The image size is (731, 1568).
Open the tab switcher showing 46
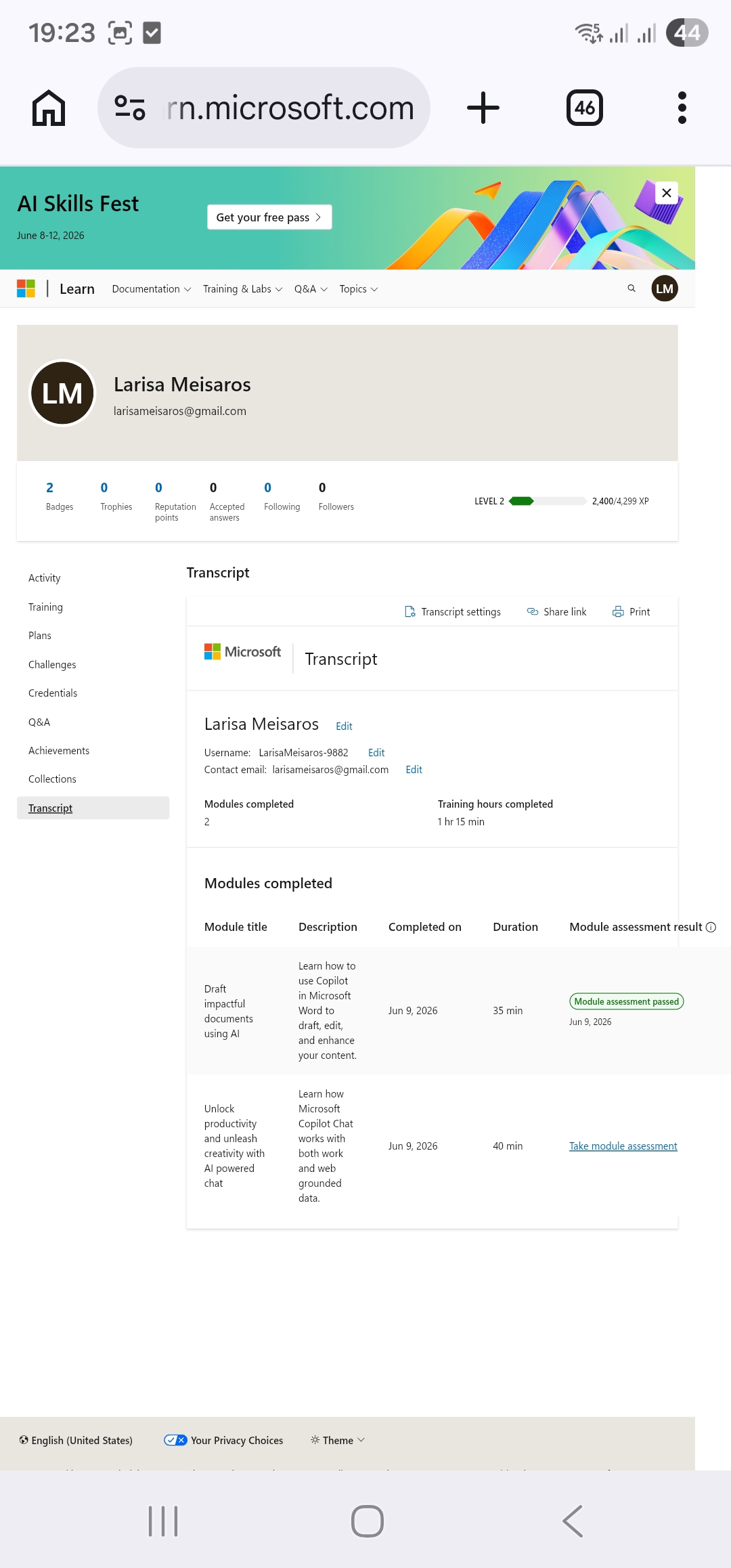[585, 108]
